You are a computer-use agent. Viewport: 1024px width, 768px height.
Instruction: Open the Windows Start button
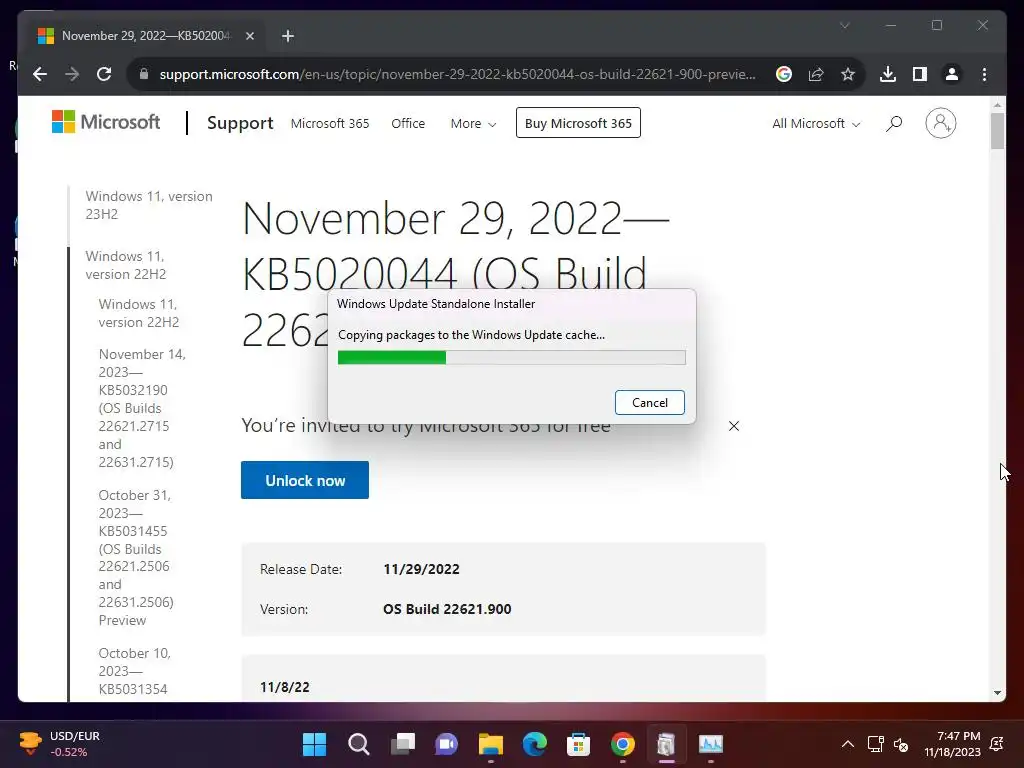[x=314, y=744]
